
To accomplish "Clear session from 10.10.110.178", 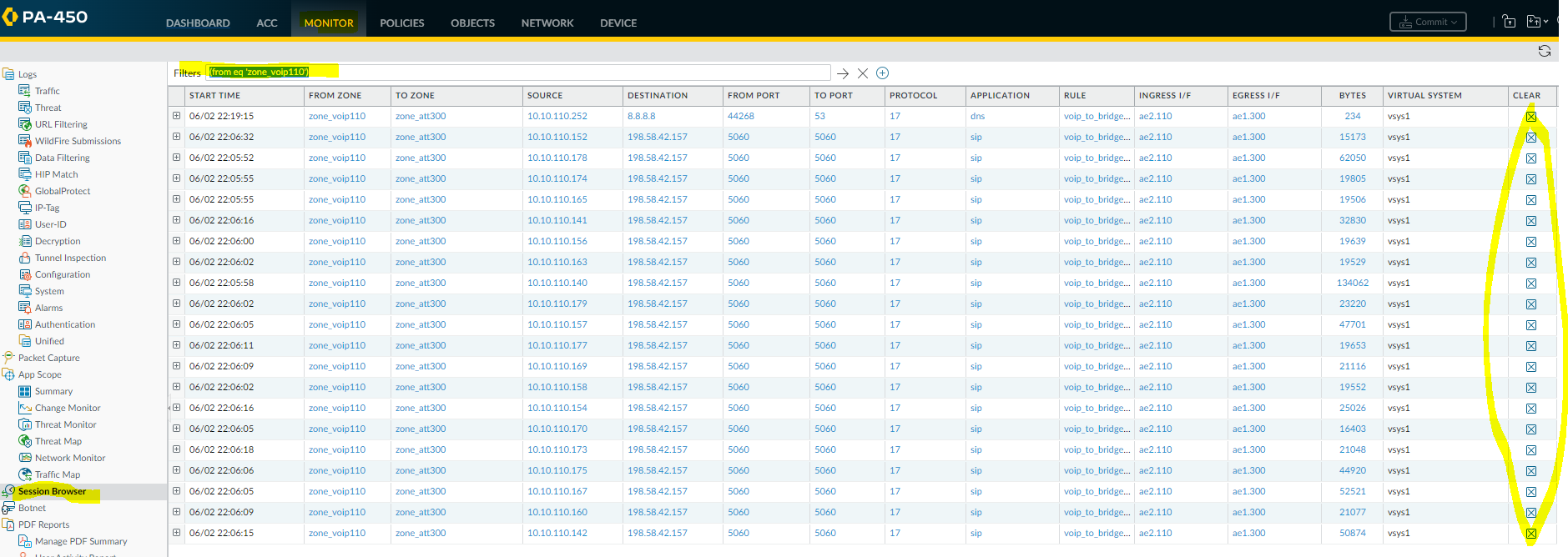I will click(1531, 158).
